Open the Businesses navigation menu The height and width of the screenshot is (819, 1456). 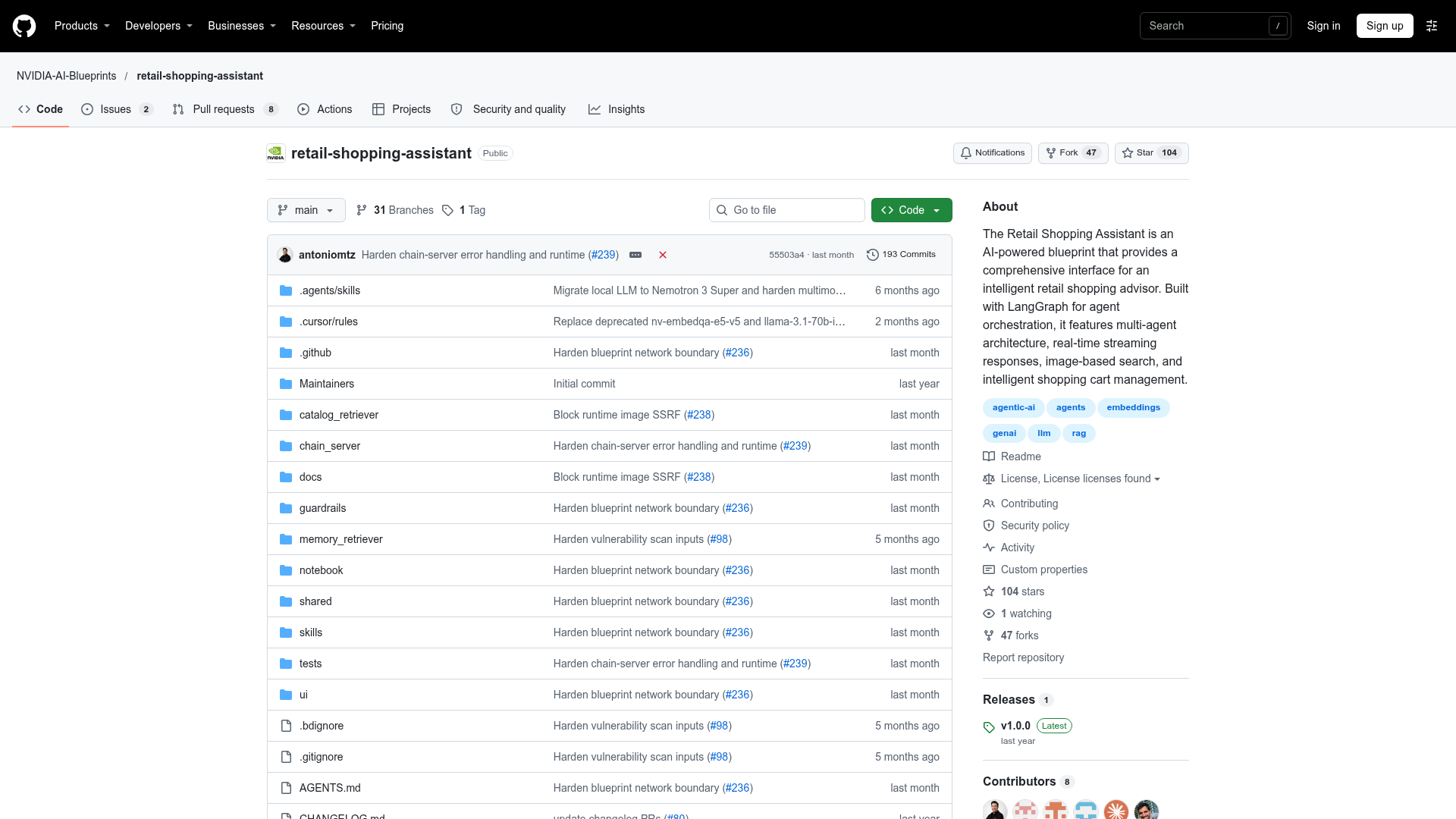[x=242, y=26]
